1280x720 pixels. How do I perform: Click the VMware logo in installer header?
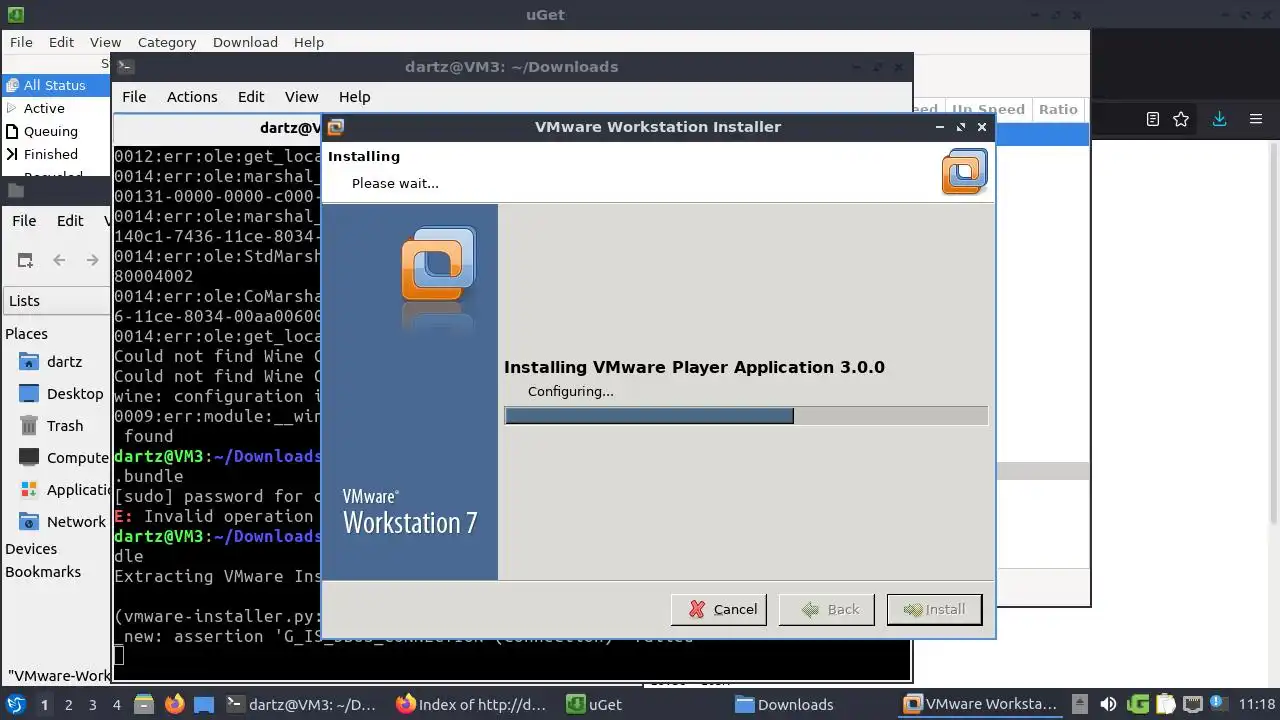[x=964, y=171]
